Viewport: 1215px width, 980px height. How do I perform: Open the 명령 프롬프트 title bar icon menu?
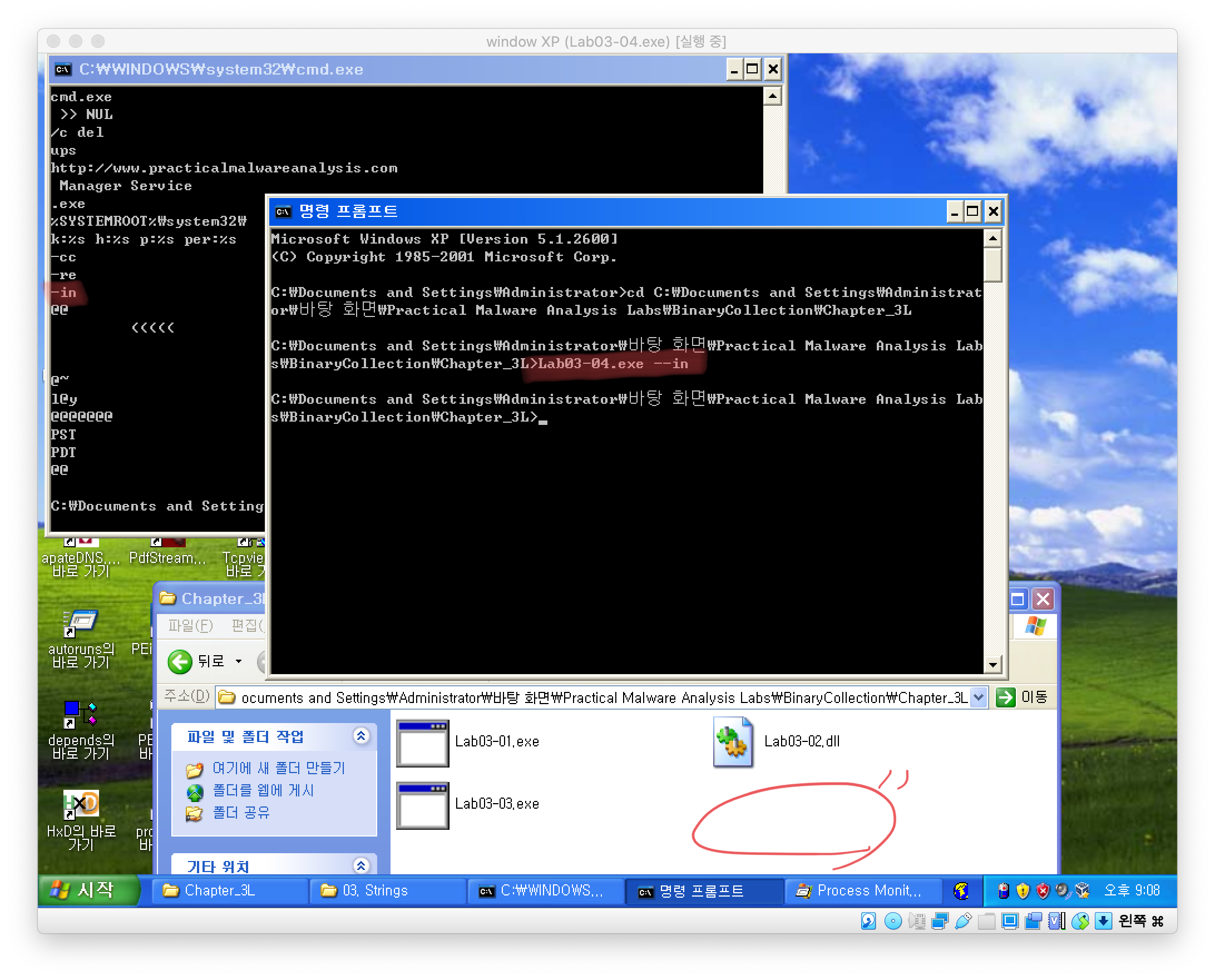pos(283,212)
